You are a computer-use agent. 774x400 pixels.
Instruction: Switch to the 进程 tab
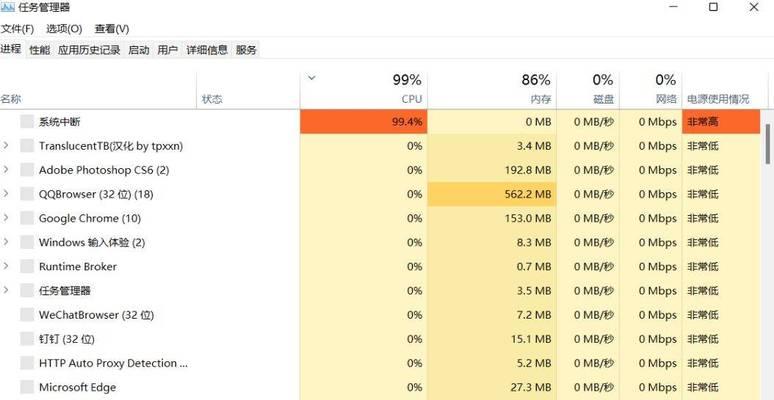(x=11, y=49)
